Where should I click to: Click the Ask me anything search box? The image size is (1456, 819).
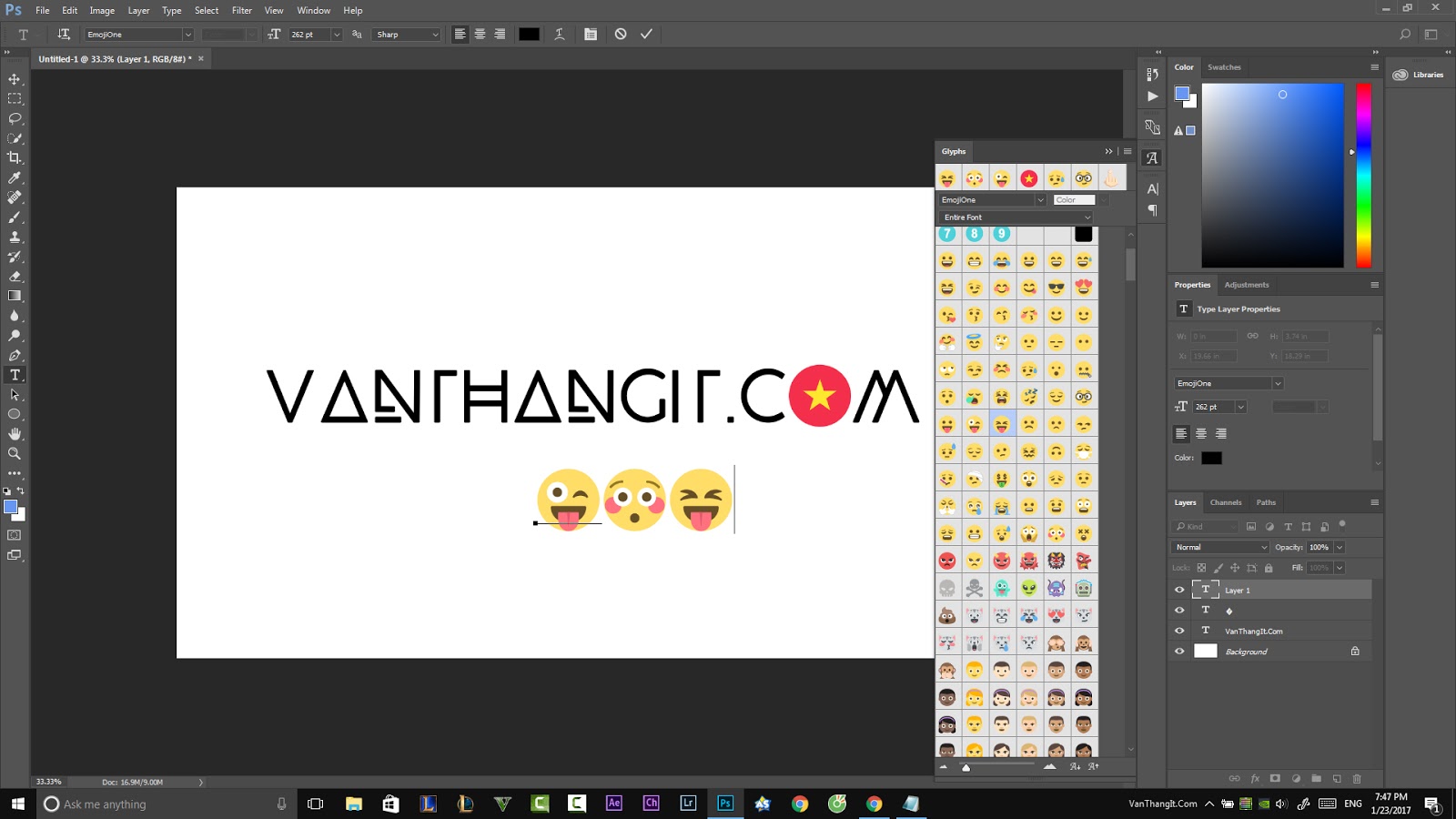point(166,804)
